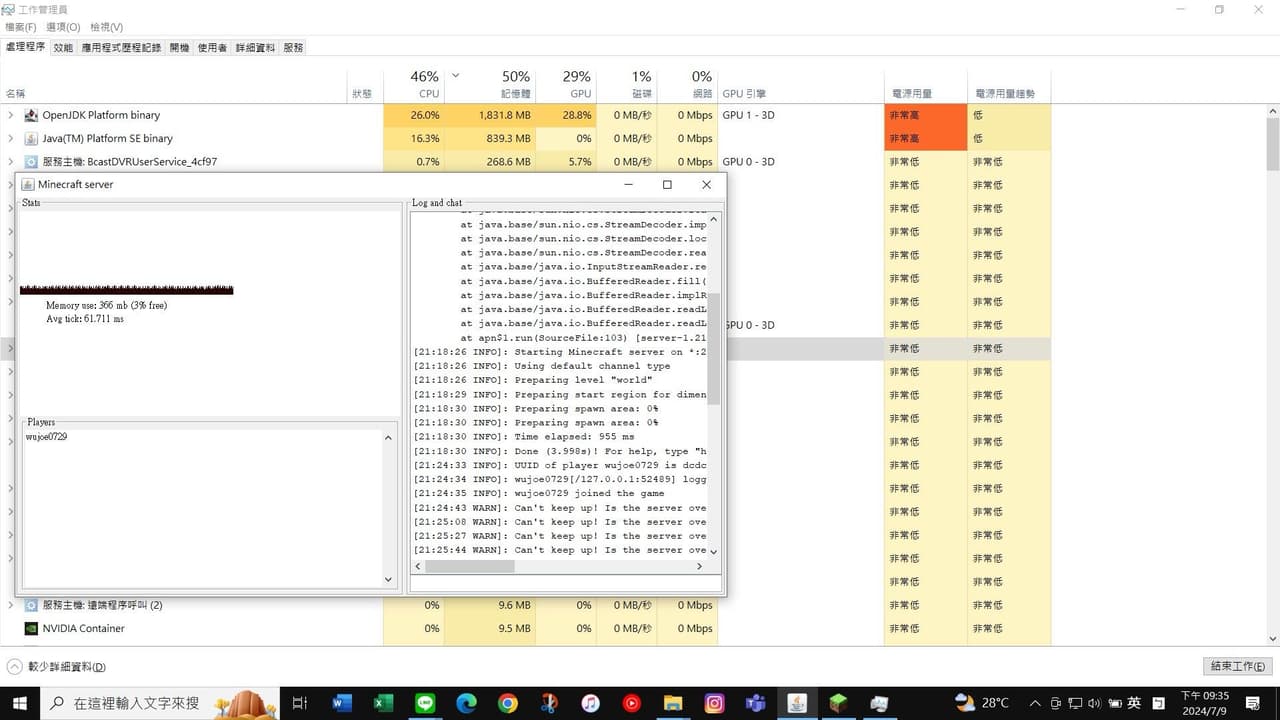
Task: Show hidden system tray icons
Action: pyautogui.click(x=1035, y=703)
